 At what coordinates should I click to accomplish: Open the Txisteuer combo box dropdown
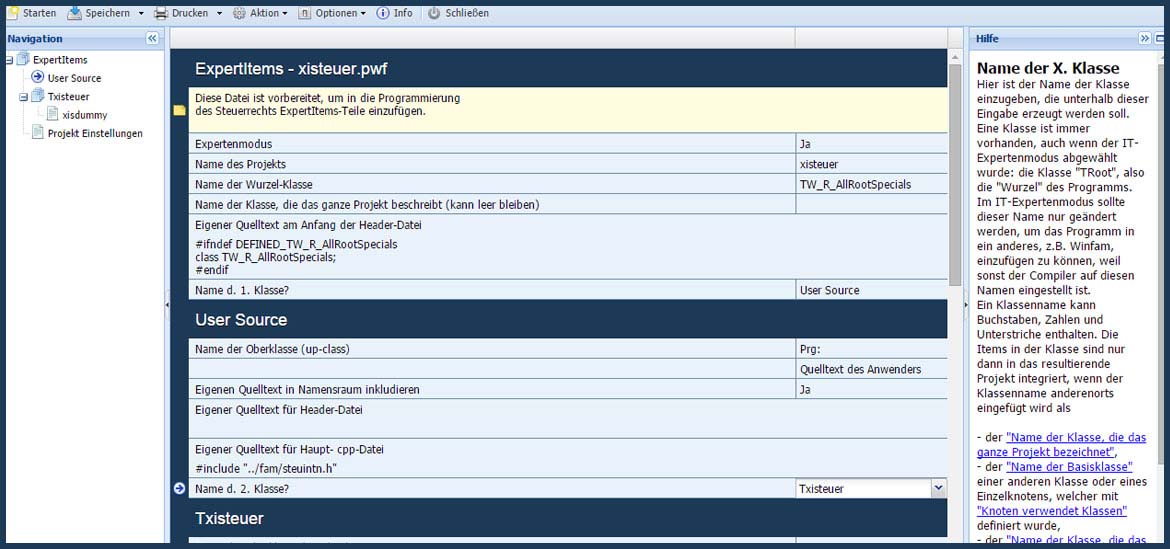point(938,488)
